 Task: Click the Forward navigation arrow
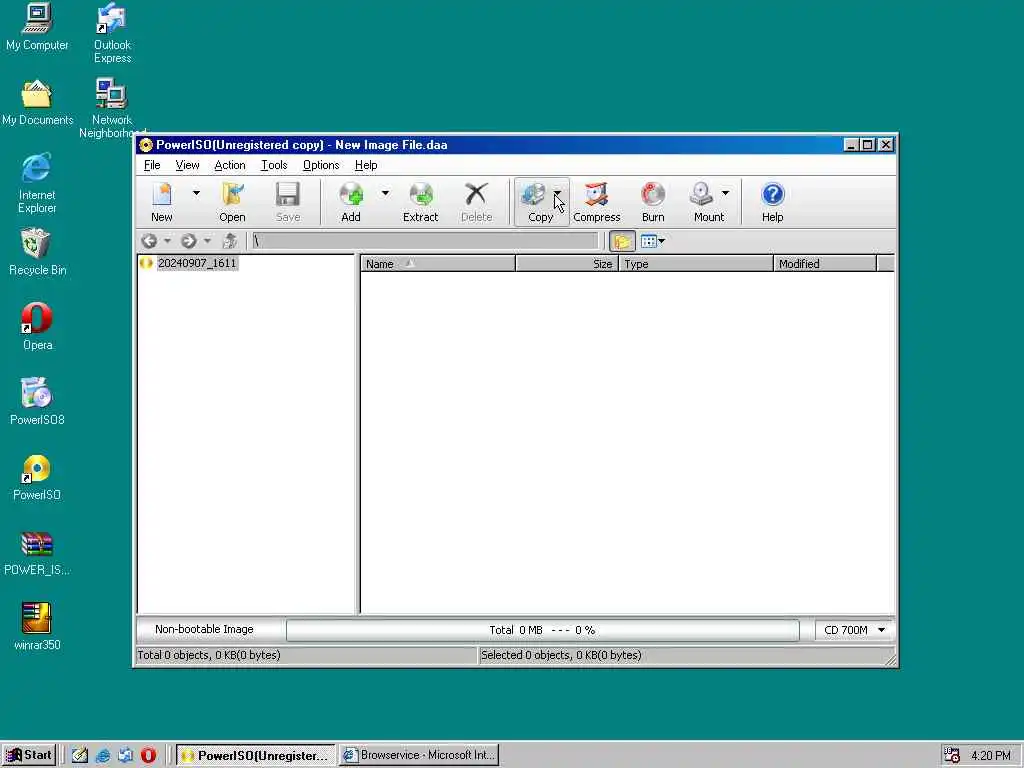tap(189, 241)
